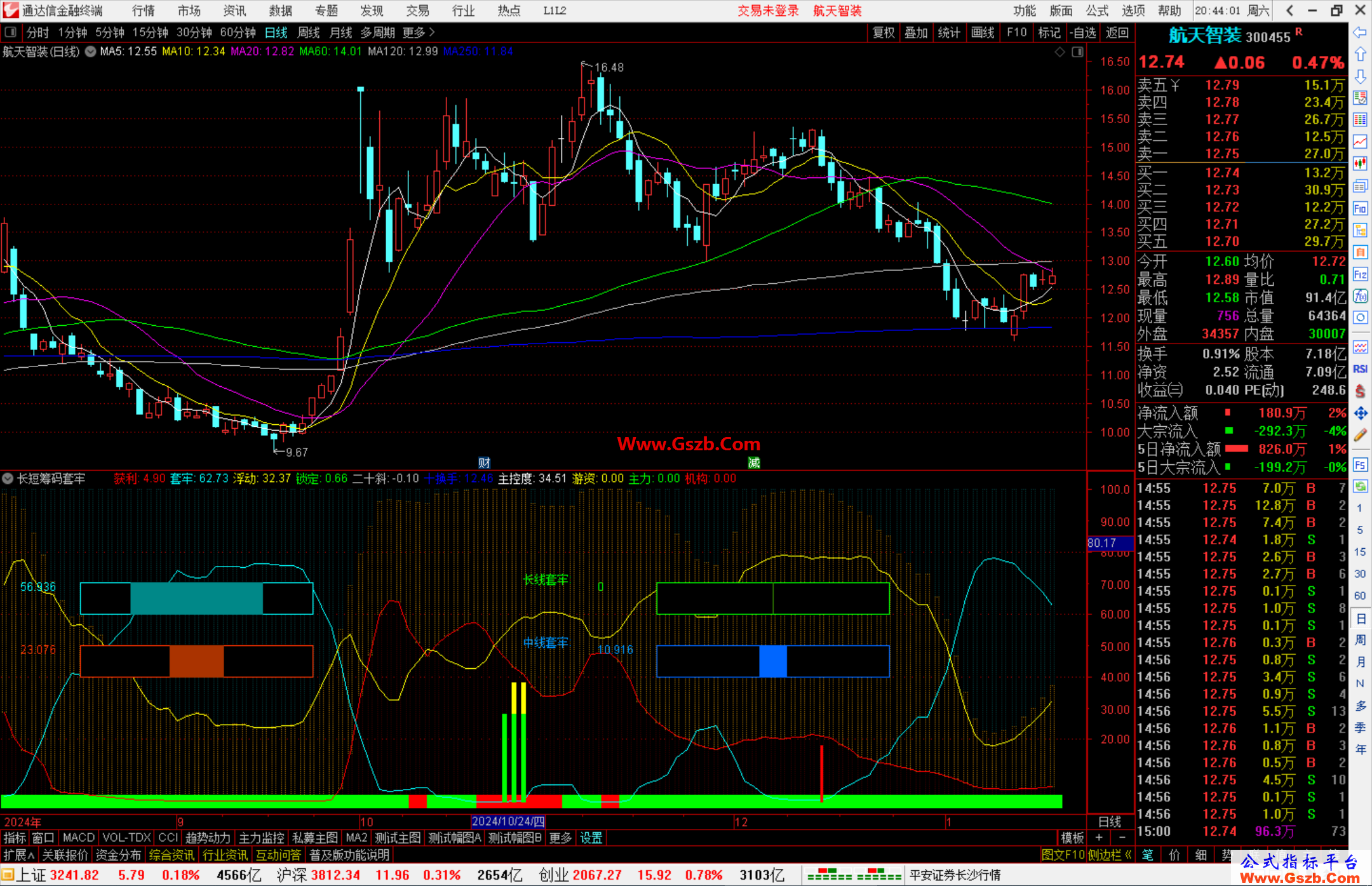
Task: Click the up arrow icon in right sidebar
Action: click(1360, 55)
